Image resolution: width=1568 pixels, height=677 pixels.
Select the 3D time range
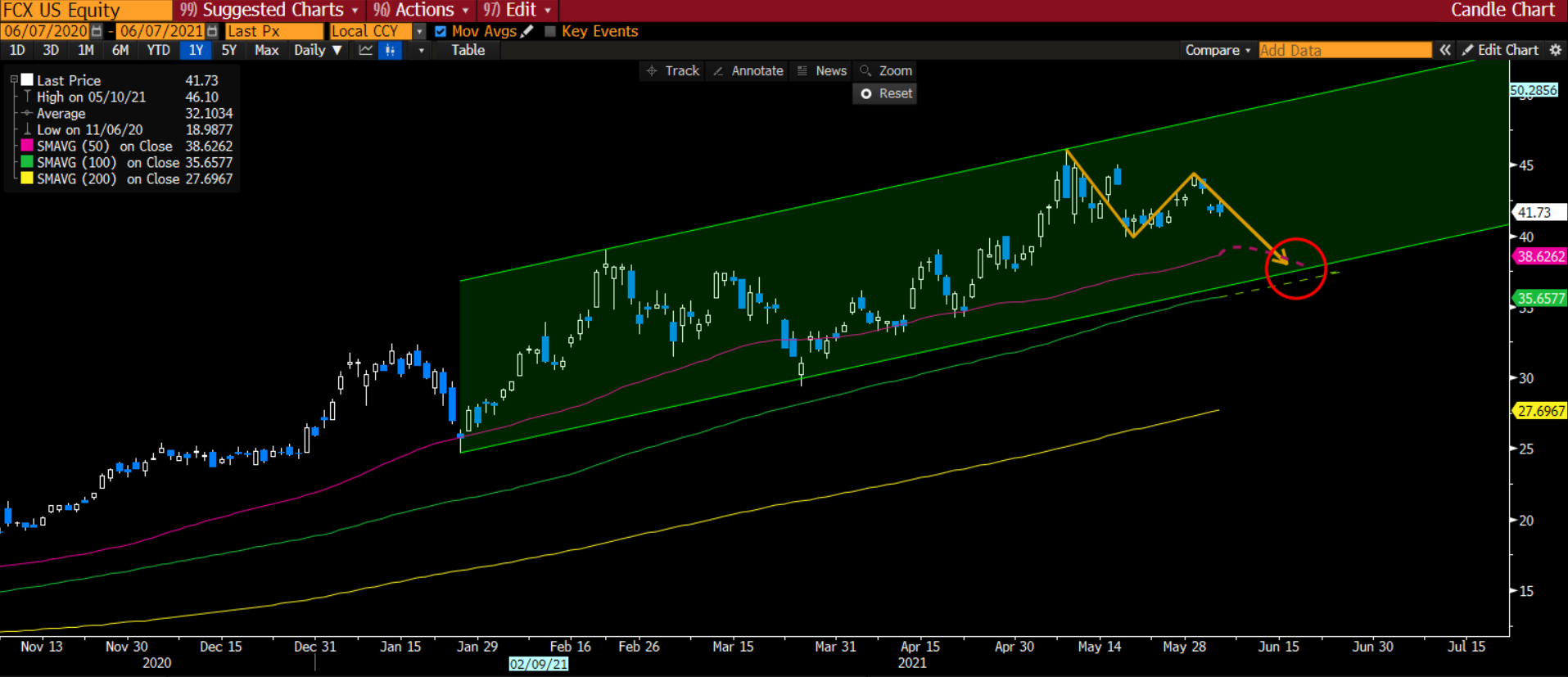click(51, 50)
